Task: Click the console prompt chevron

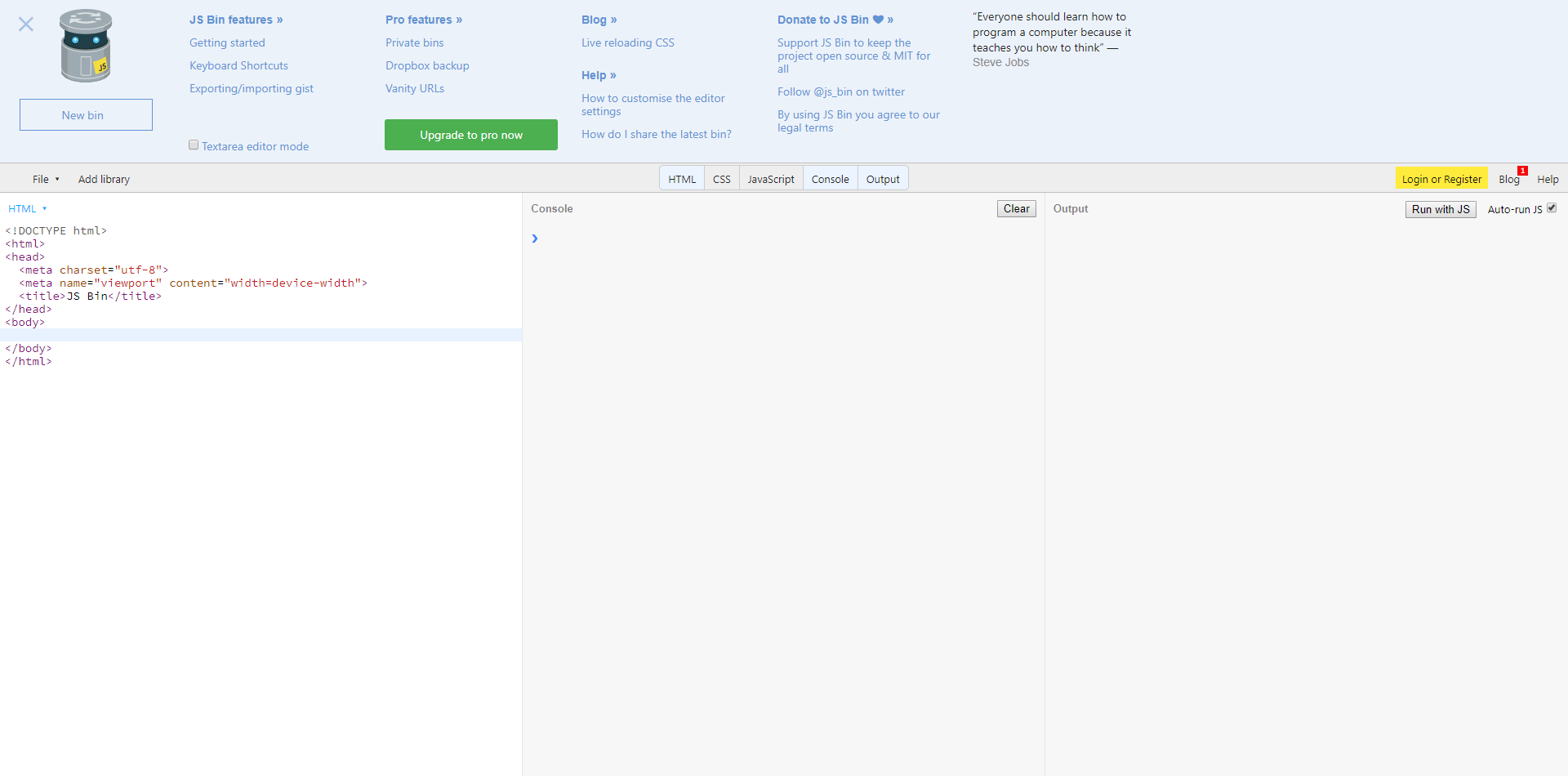Action: click(x=535, y=239)
